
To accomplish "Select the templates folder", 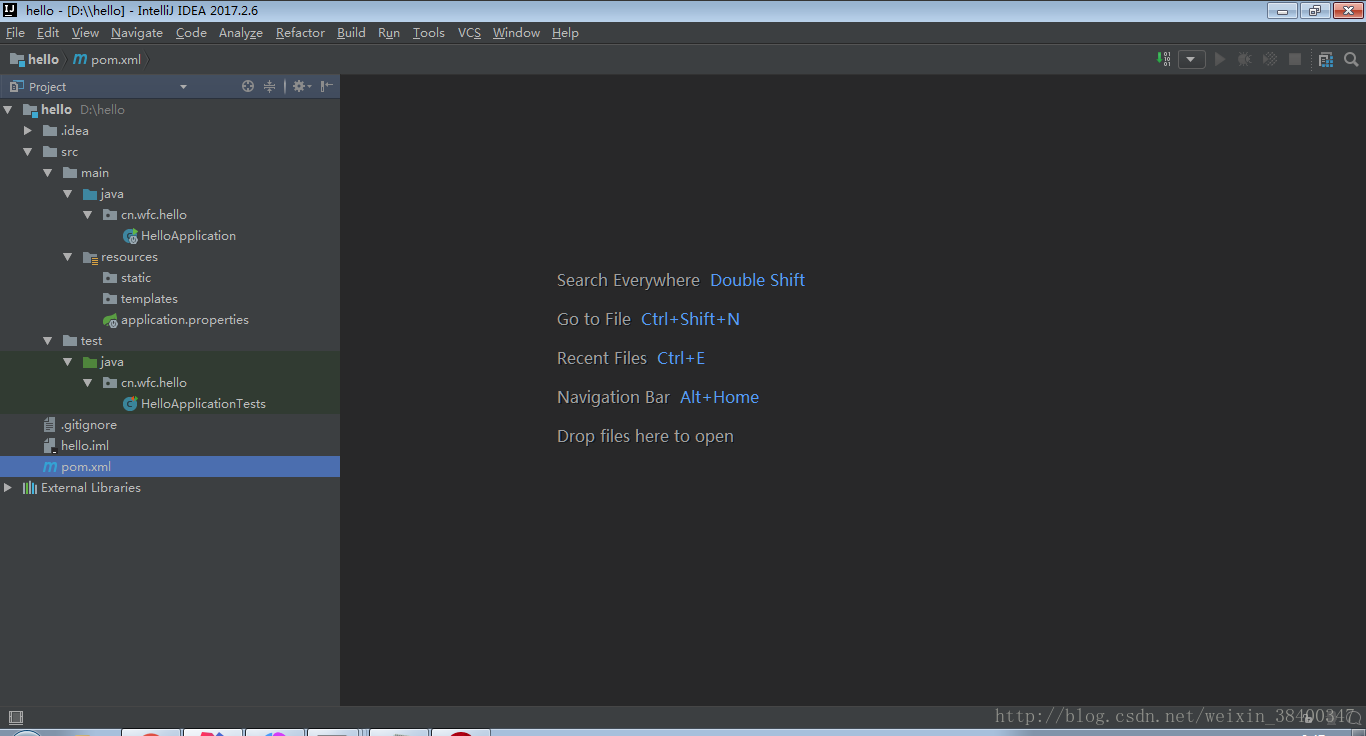I will 149,299.
